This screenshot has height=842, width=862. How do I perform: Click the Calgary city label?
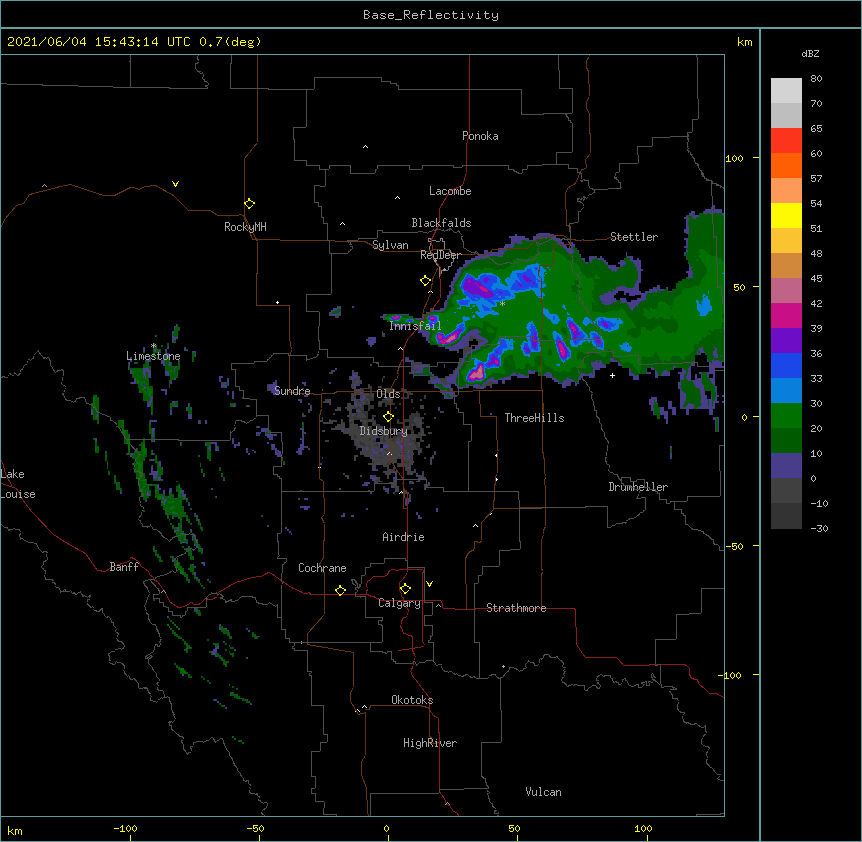click(x=399, y=603)
